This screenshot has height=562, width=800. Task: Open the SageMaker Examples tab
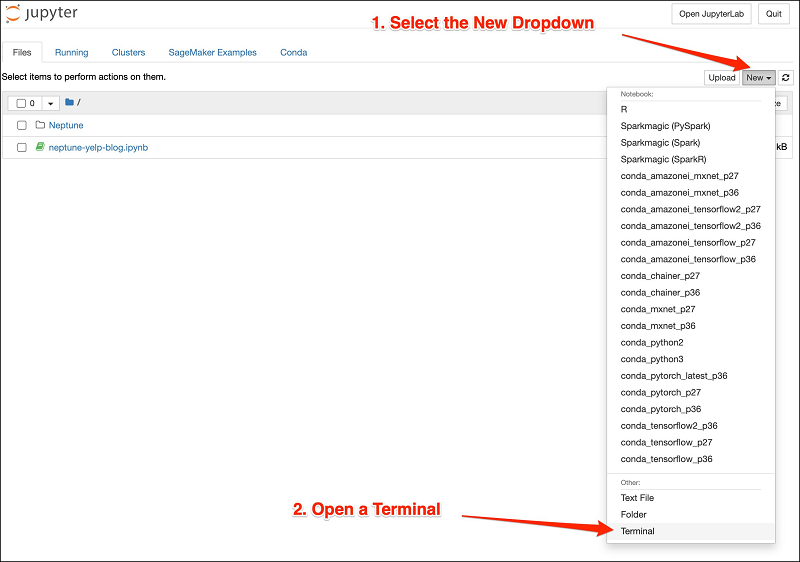212,53
